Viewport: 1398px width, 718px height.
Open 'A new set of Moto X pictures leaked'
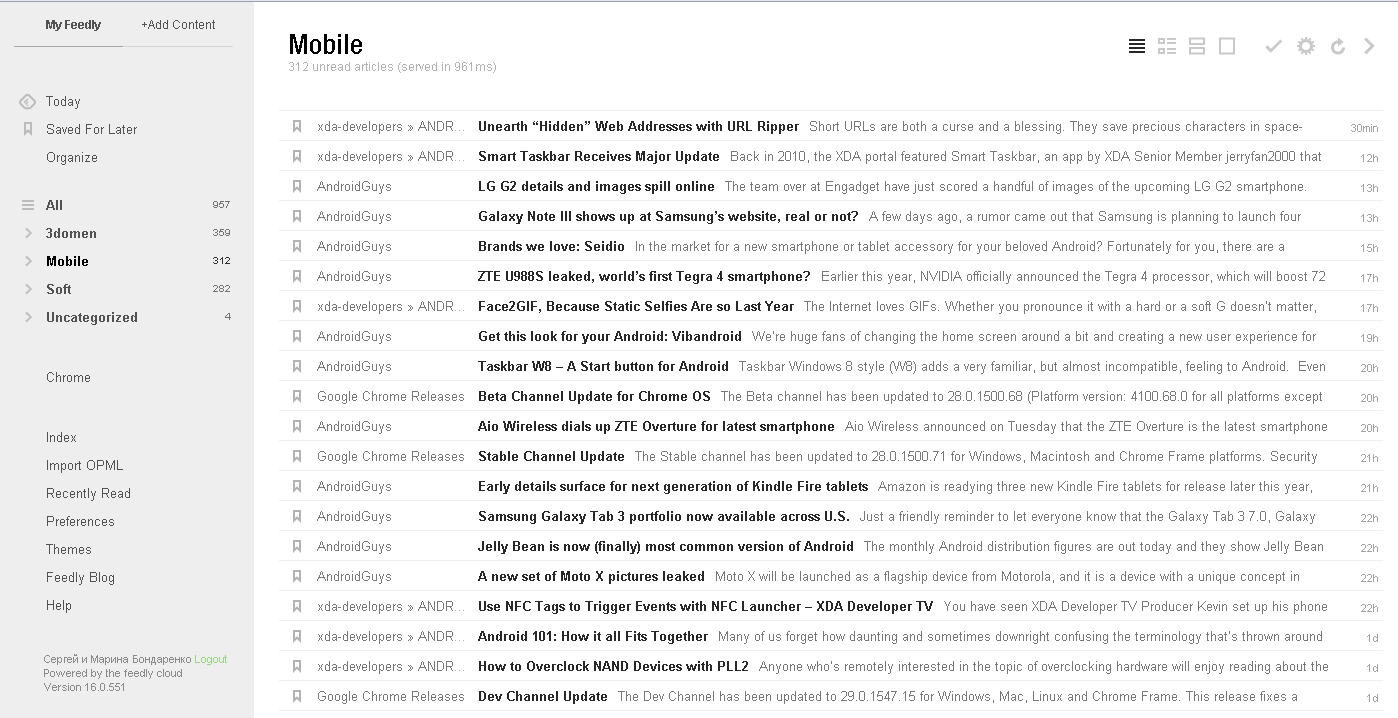tap(591, 577)
